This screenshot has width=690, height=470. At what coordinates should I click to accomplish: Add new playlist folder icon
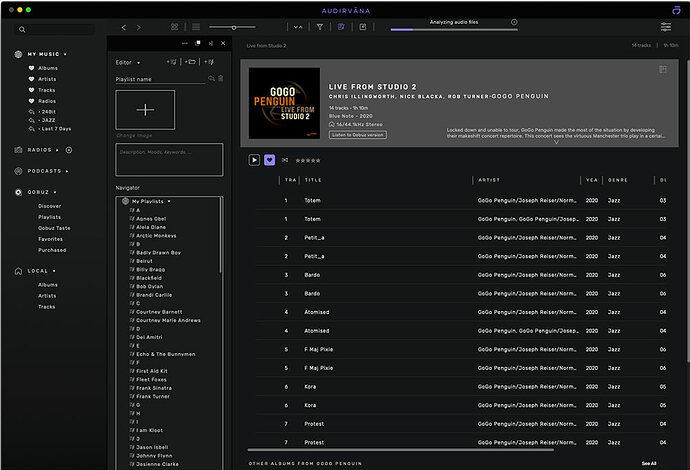190,62
